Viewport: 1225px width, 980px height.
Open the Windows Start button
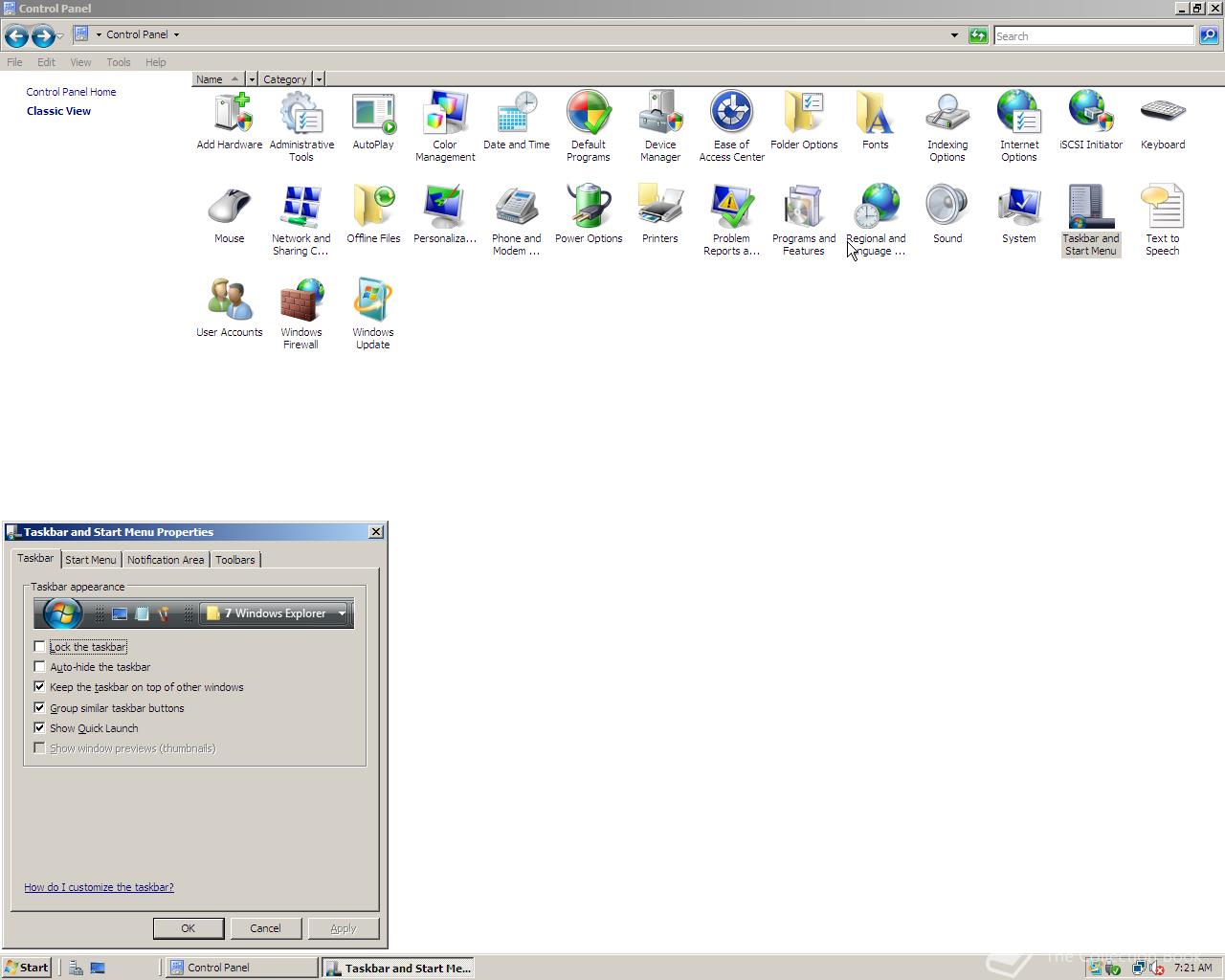point(27,968)
